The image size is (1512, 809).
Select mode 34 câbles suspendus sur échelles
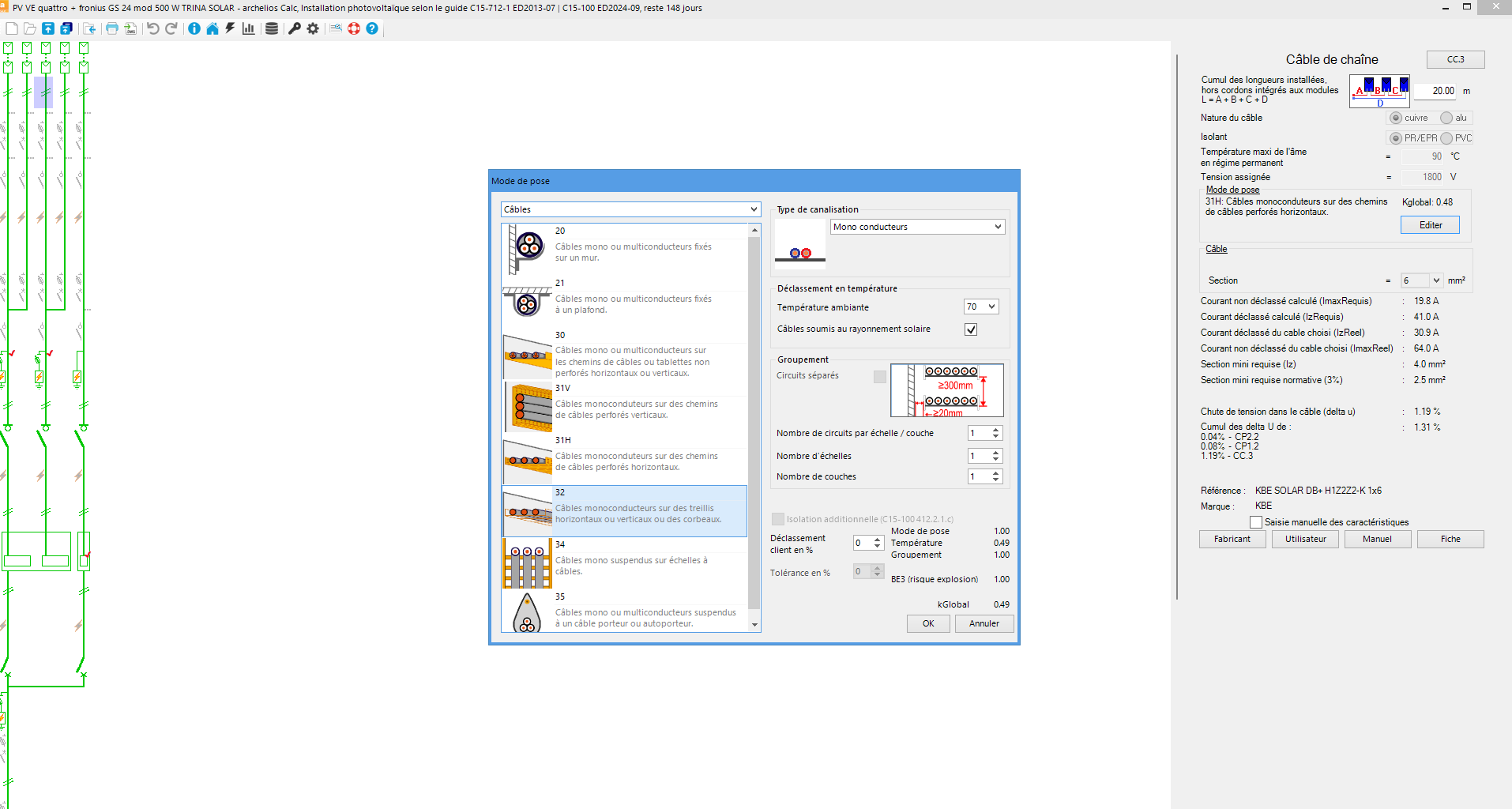624,563
